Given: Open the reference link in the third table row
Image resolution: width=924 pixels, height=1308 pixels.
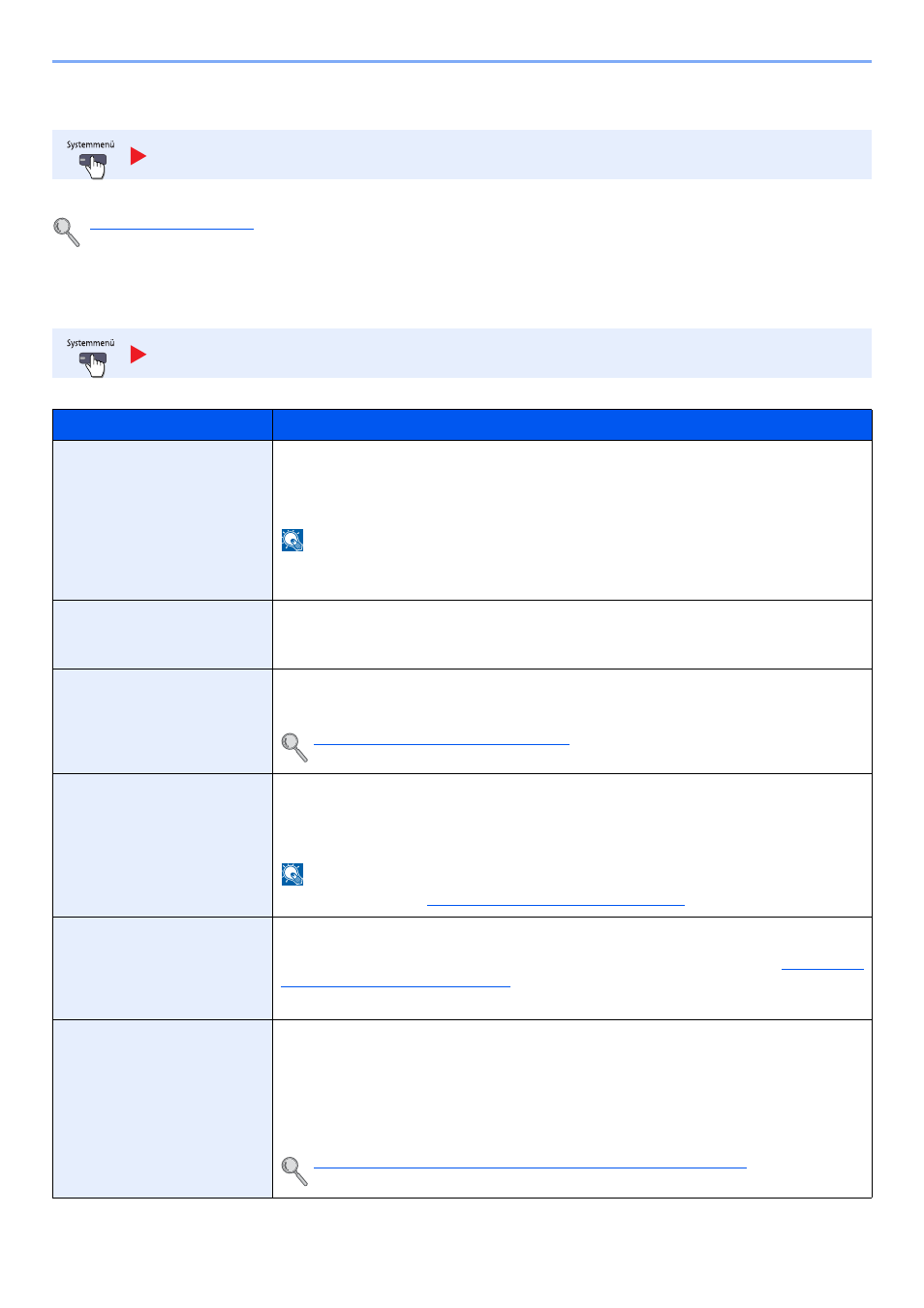Looking at the screenshot, I should 442,739.
